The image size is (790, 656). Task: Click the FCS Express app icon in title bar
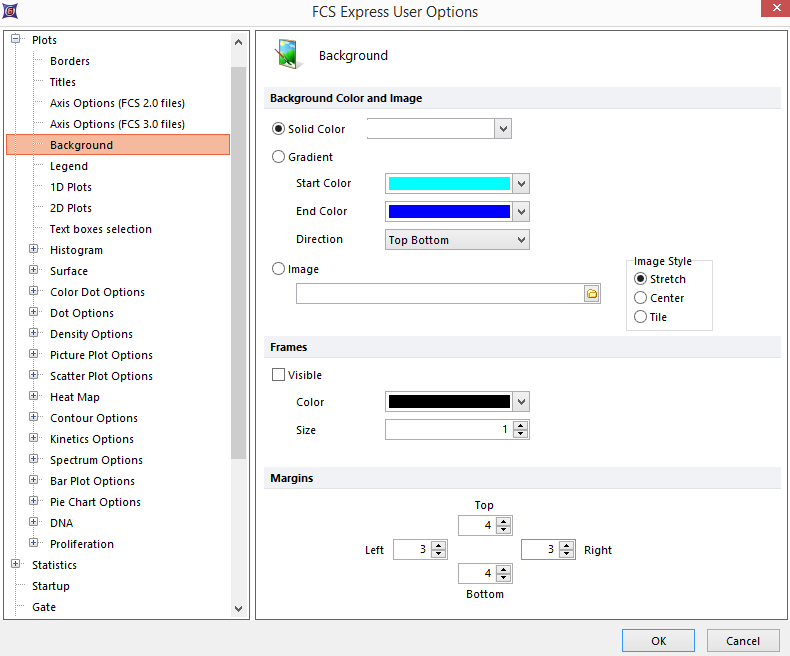[10, 11]
